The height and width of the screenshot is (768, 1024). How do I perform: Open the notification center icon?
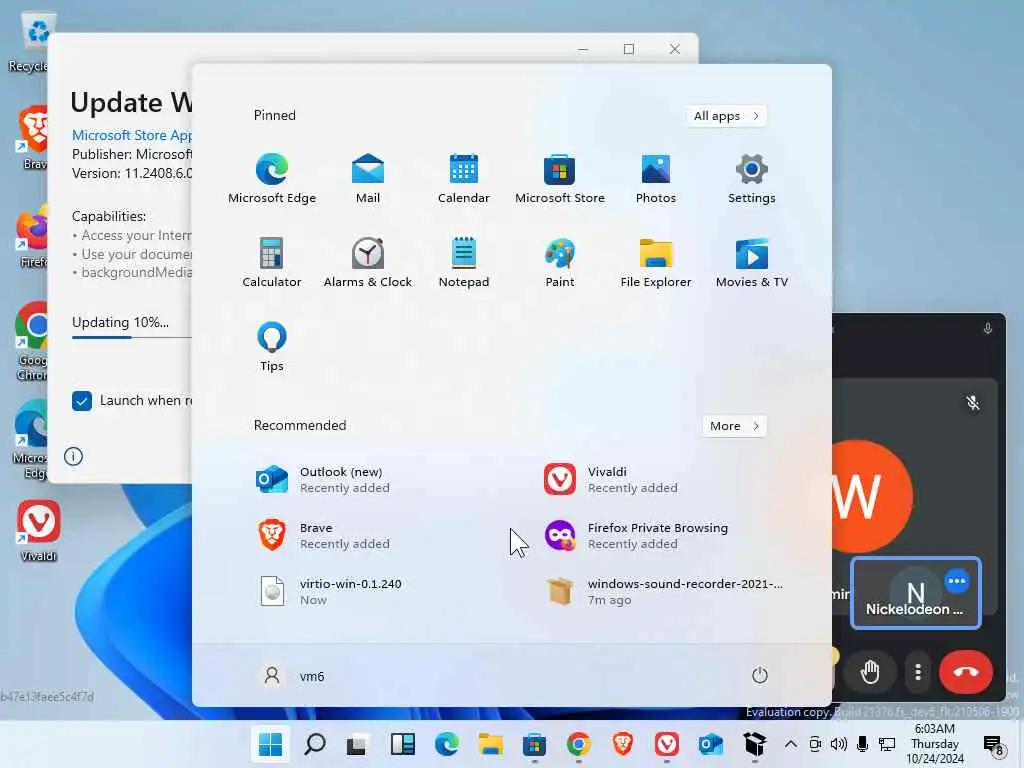[993, 745]
